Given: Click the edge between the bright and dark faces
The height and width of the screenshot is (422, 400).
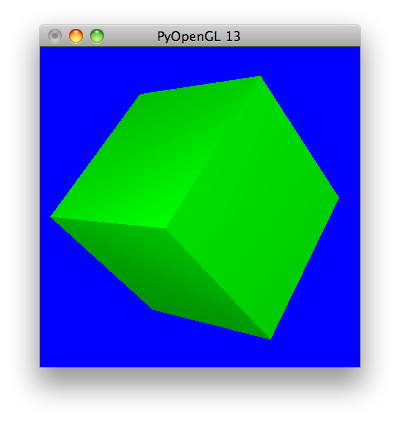Looking at the screenshot, I should tap(108, 222).
